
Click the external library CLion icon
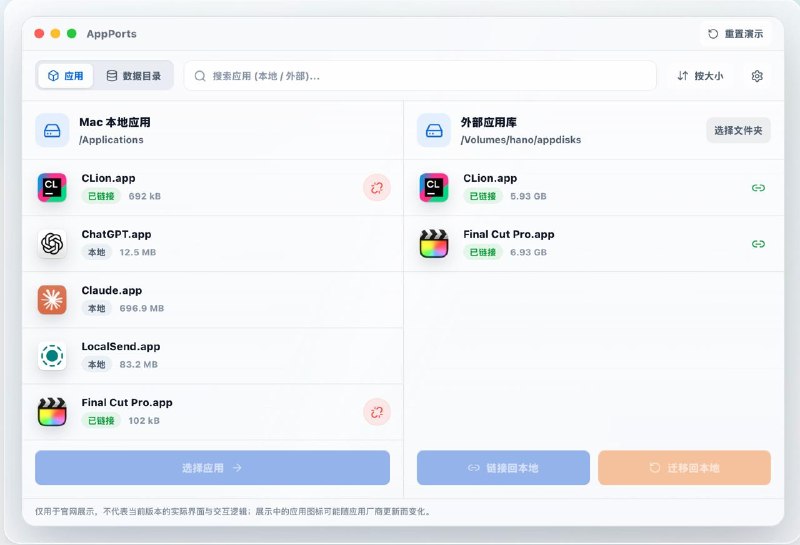(x=434, y=187)
